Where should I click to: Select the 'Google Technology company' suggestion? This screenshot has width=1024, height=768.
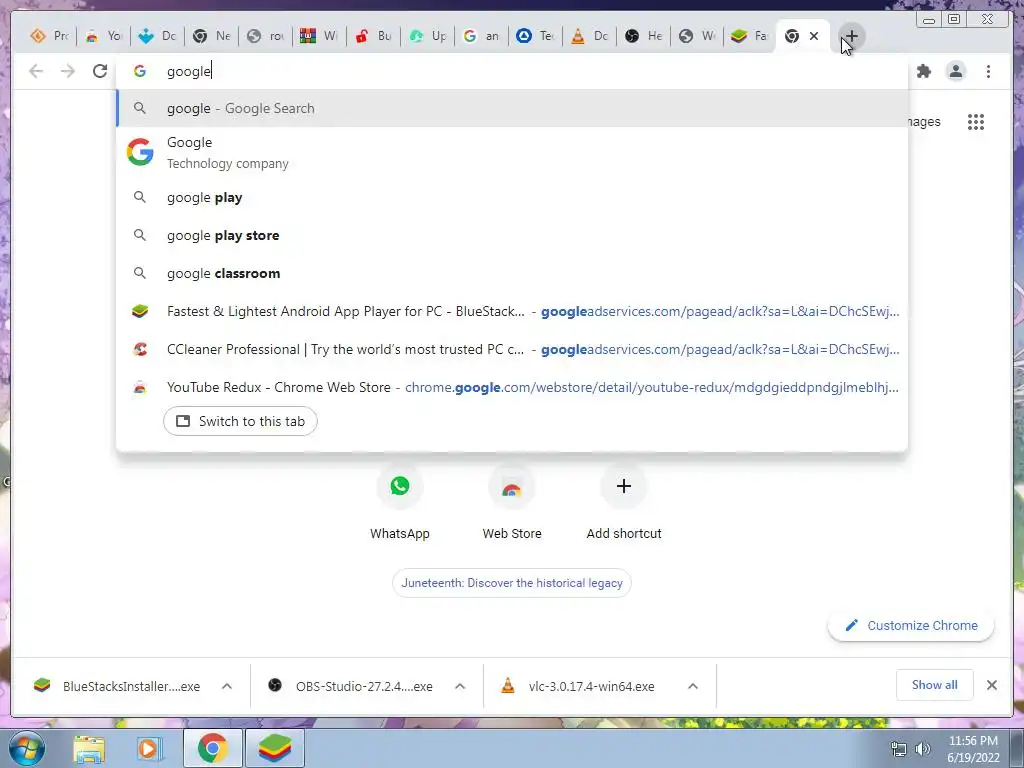click(512, 152)
